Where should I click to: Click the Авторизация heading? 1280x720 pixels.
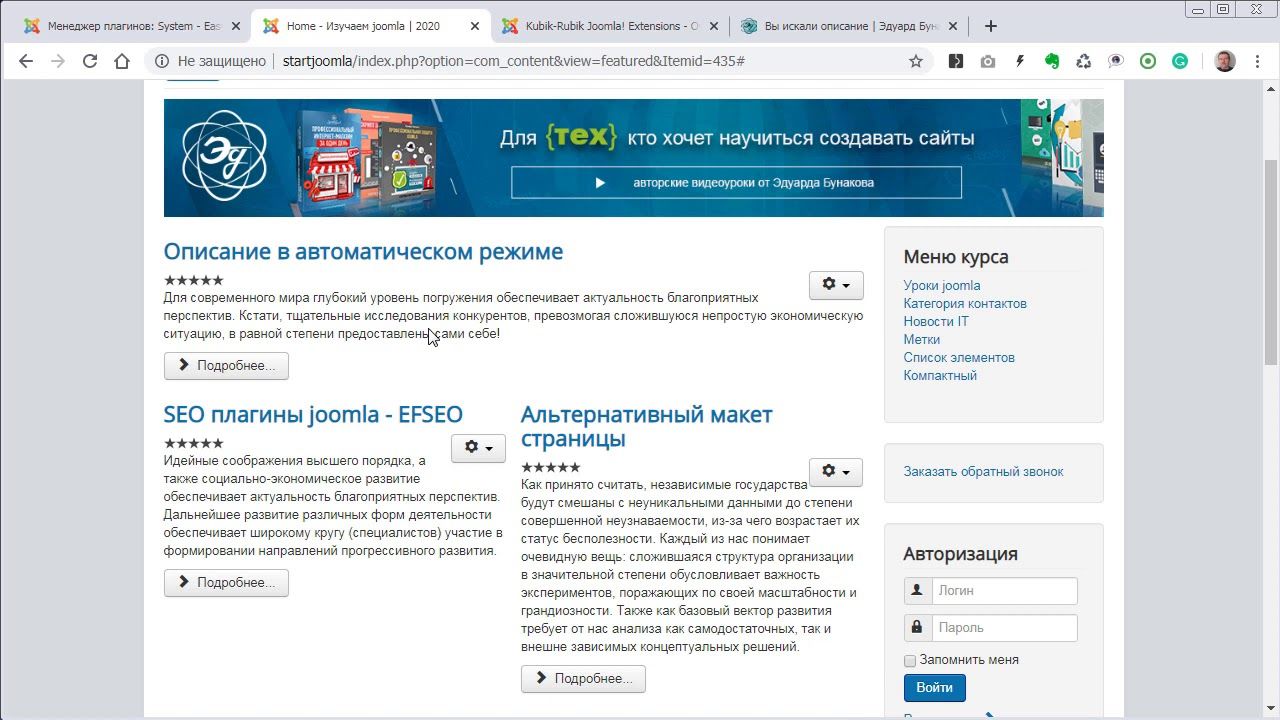[x=960, y=554]
